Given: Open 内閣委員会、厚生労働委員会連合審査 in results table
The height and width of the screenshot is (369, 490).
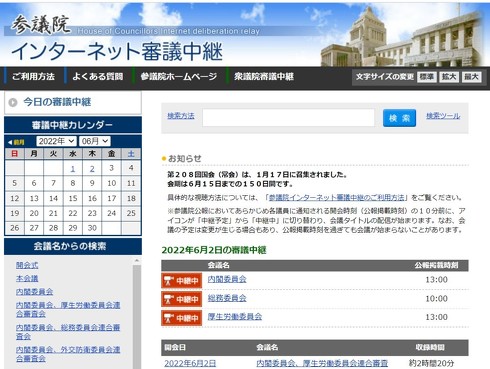Looking at the screenshot, I should pos(322,363).
